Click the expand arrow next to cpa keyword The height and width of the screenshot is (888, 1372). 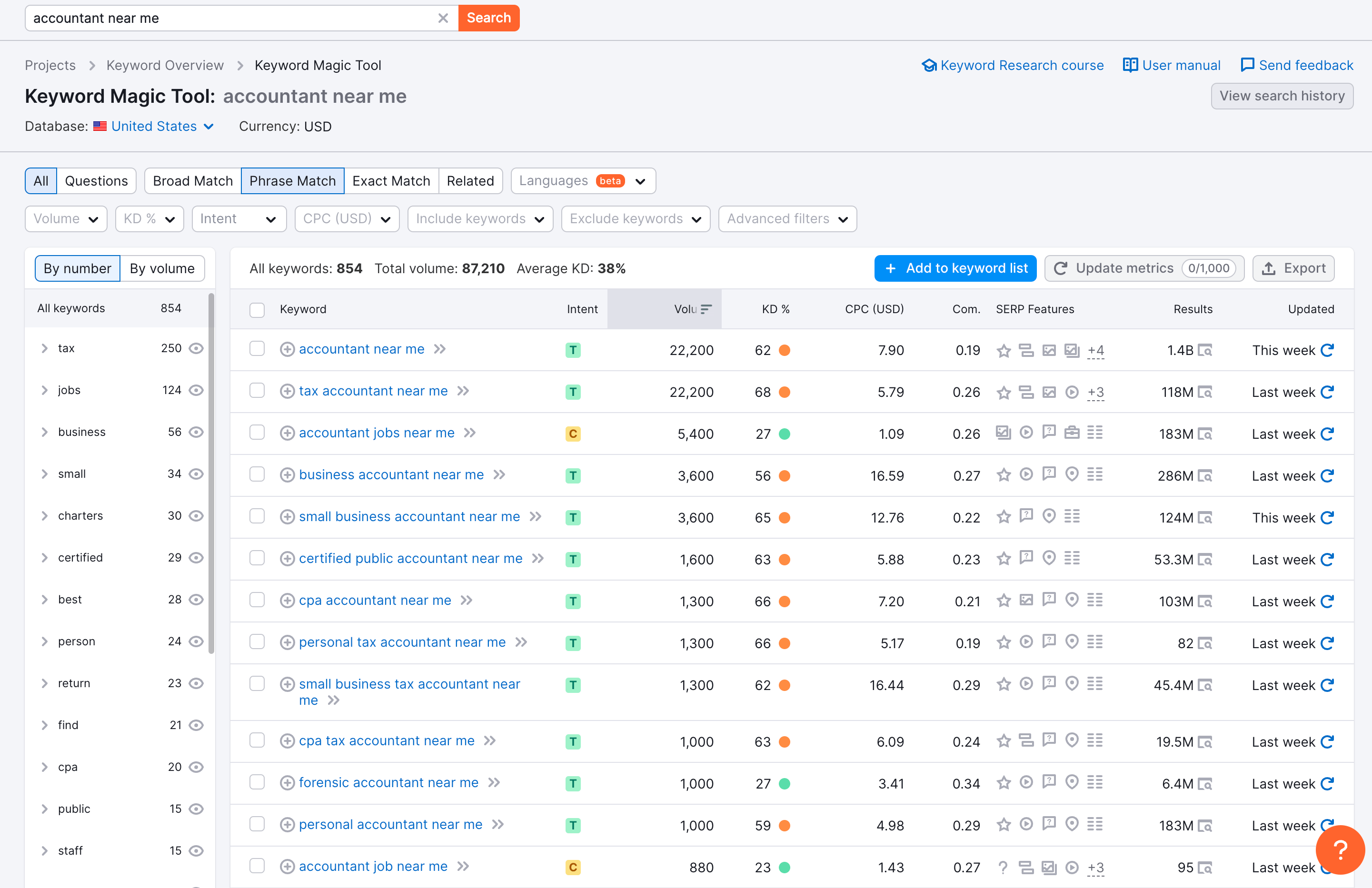pos(43,768)
